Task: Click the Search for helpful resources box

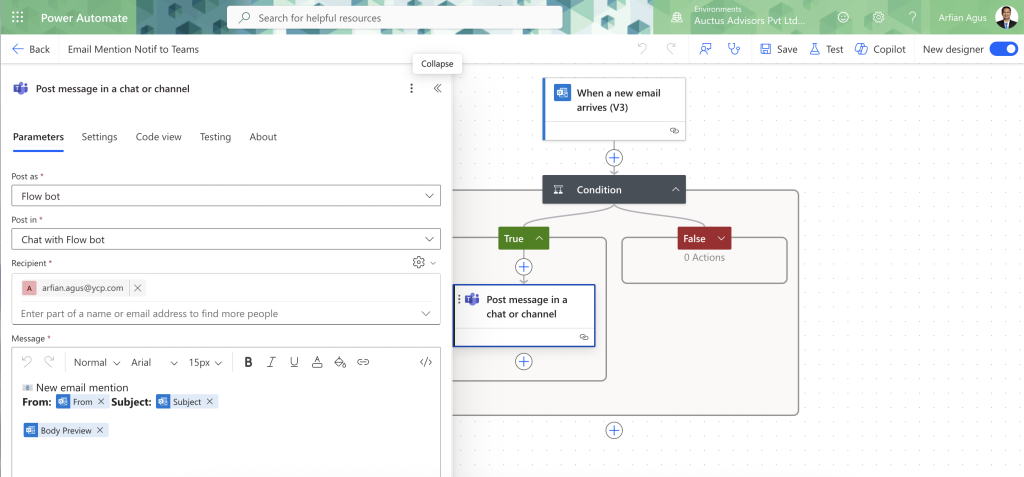Action: [394, 18]
